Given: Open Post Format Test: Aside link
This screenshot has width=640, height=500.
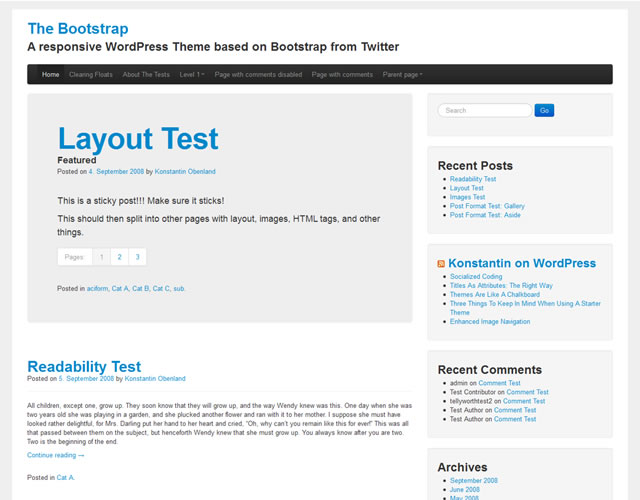Looking at the screenshot, I should pos(485,215).
